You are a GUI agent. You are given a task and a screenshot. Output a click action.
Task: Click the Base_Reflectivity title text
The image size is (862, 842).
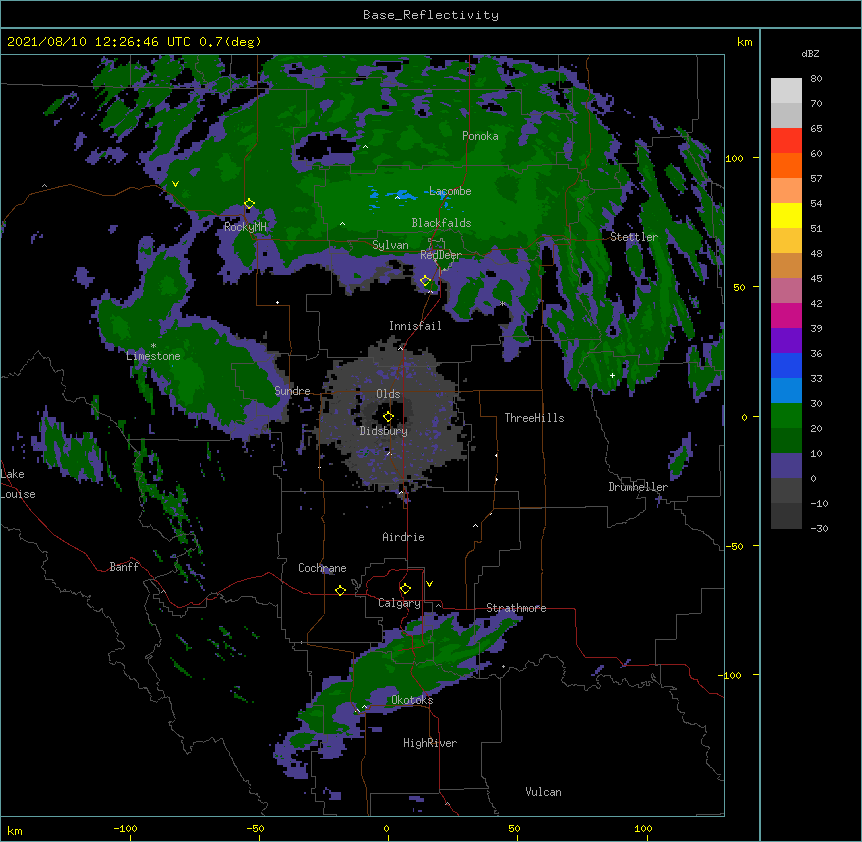pos(430,15)
